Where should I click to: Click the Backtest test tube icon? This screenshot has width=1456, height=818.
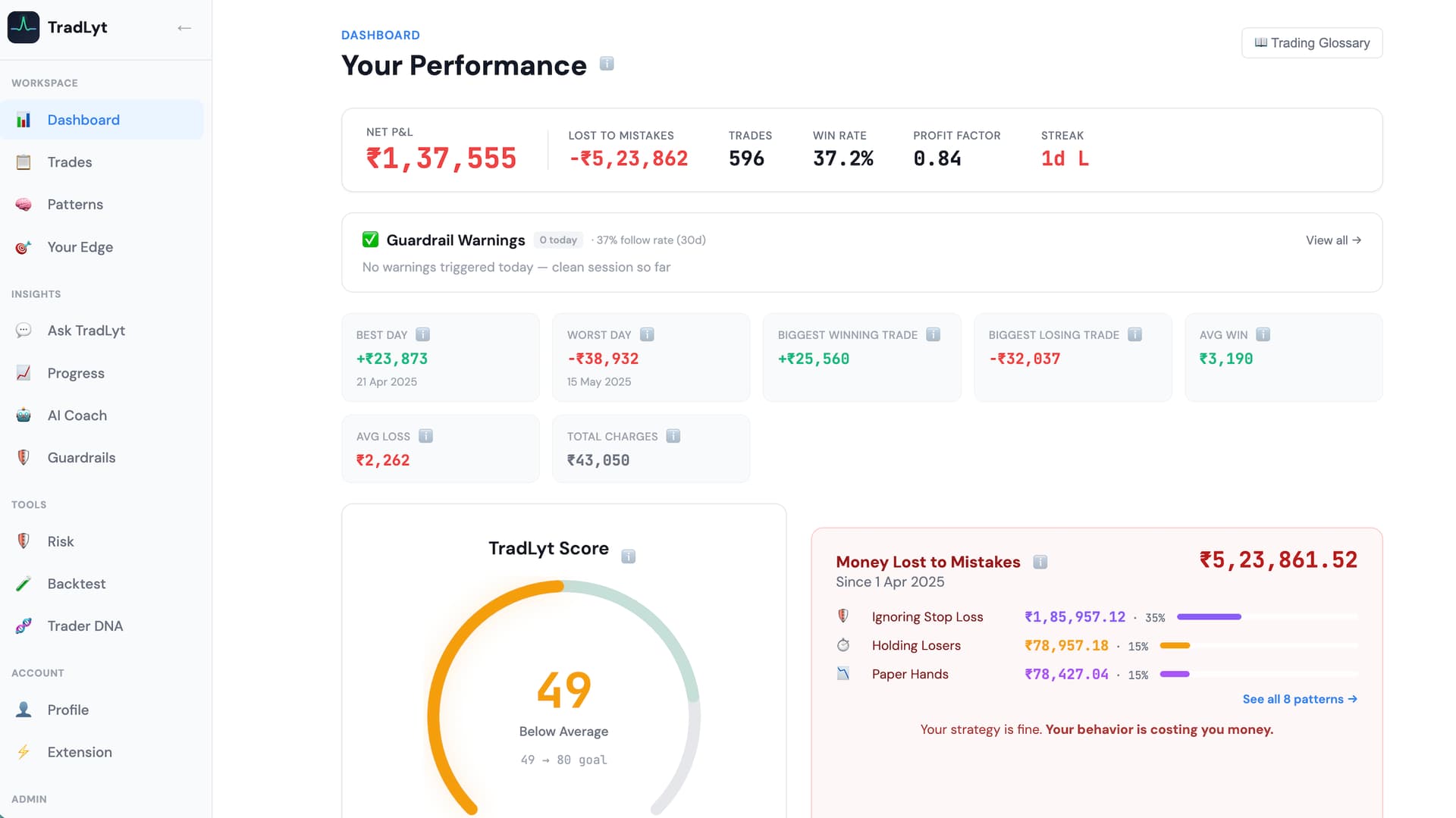point(24,584)
